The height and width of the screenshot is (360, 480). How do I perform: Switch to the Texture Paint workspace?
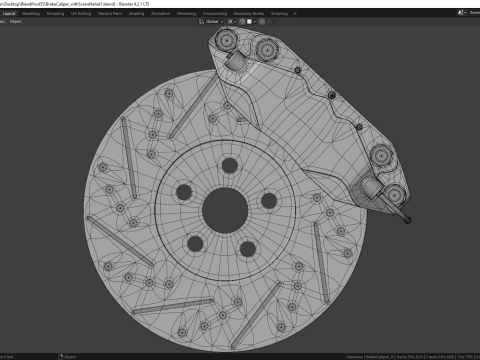(x=110, y=14)
